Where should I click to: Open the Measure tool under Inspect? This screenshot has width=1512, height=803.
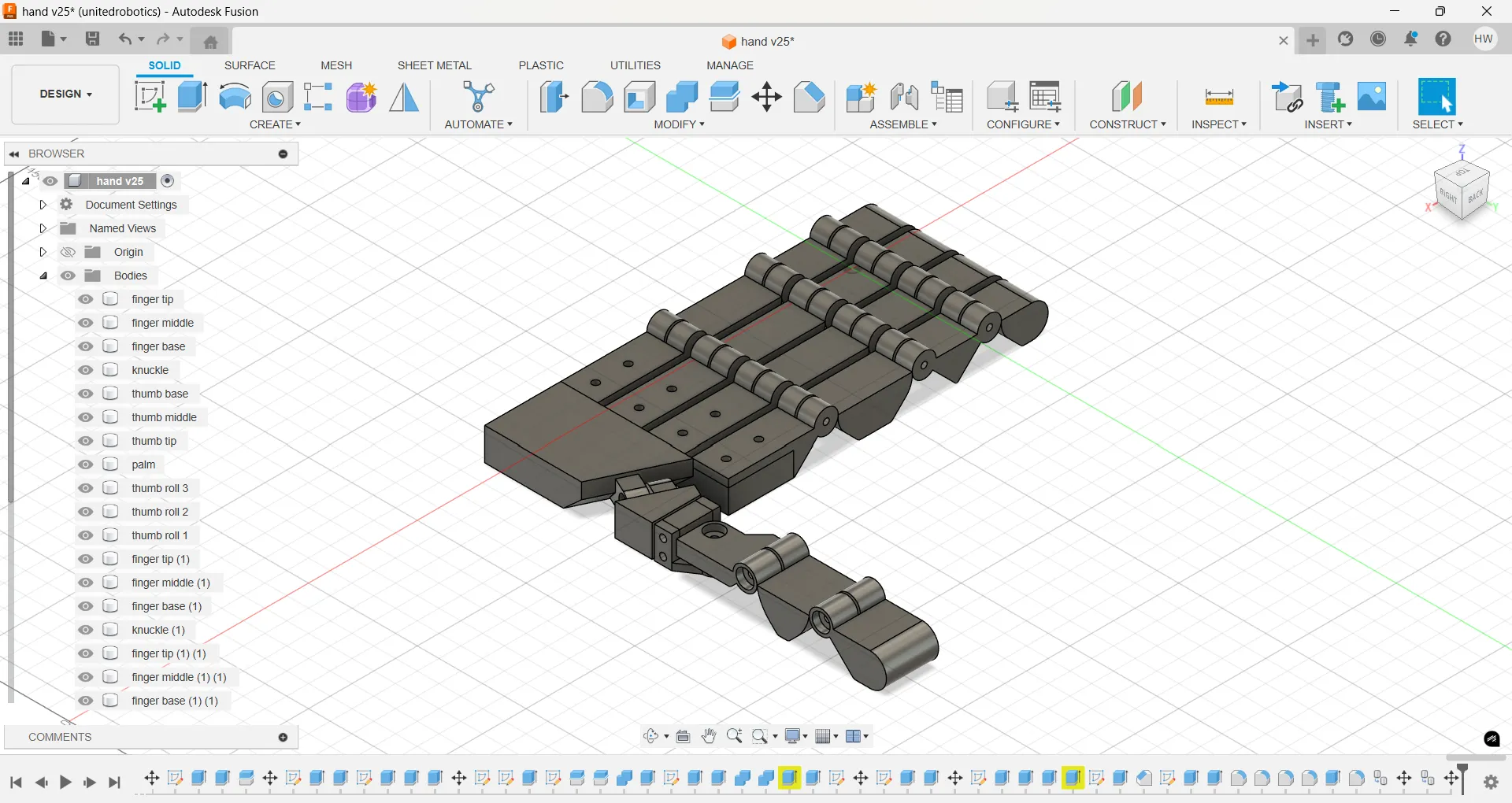[x=1218, y=97]
